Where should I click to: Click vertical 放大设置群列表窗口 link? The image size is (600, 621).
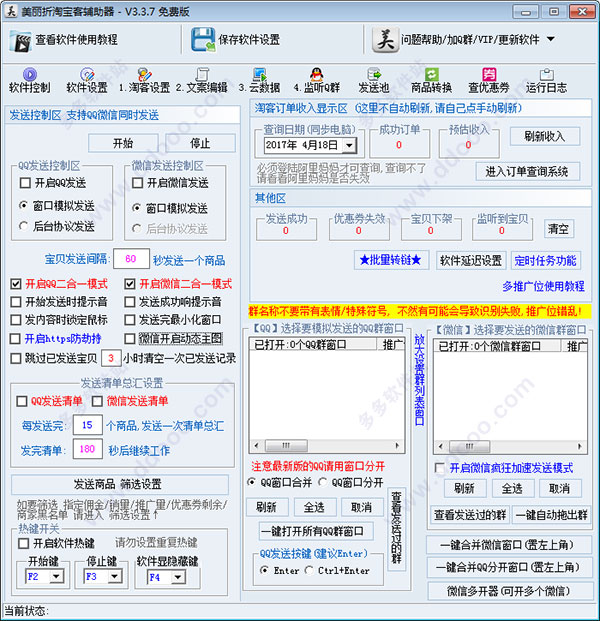tap(419, 379)
